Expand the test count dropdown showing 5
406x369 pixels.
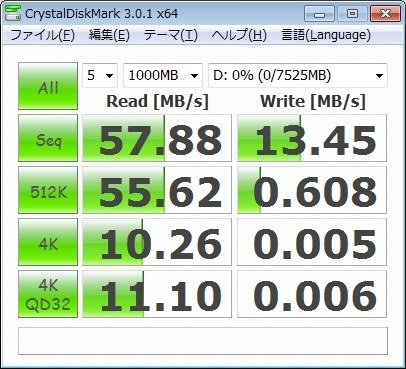point(100,75)
